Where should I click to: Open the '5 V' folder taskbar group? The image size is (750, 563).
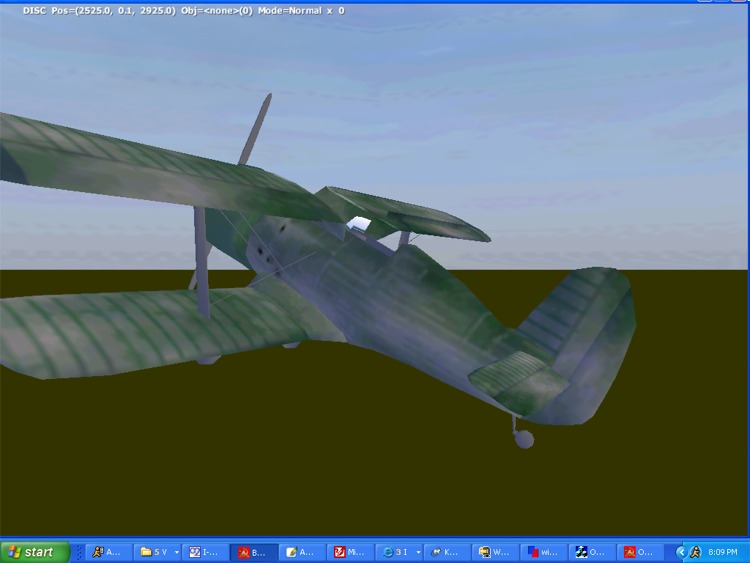153,552
